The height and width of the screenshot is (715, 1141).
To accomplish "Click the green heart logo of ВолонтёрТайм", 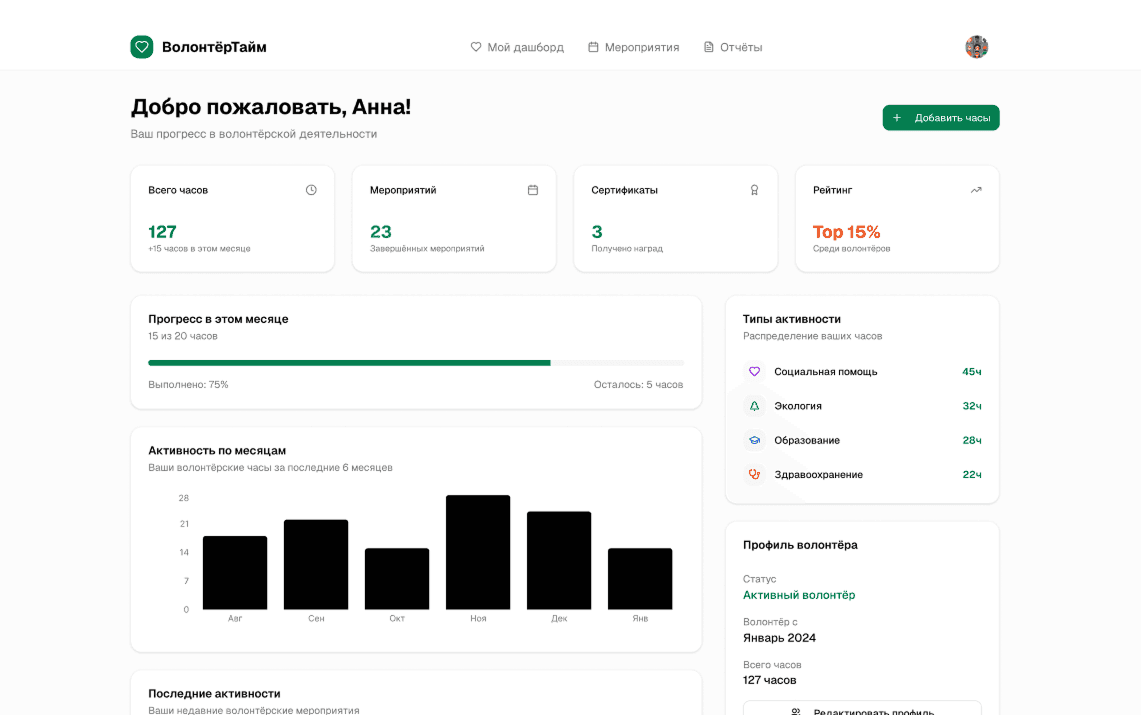I will pos(141,46).
